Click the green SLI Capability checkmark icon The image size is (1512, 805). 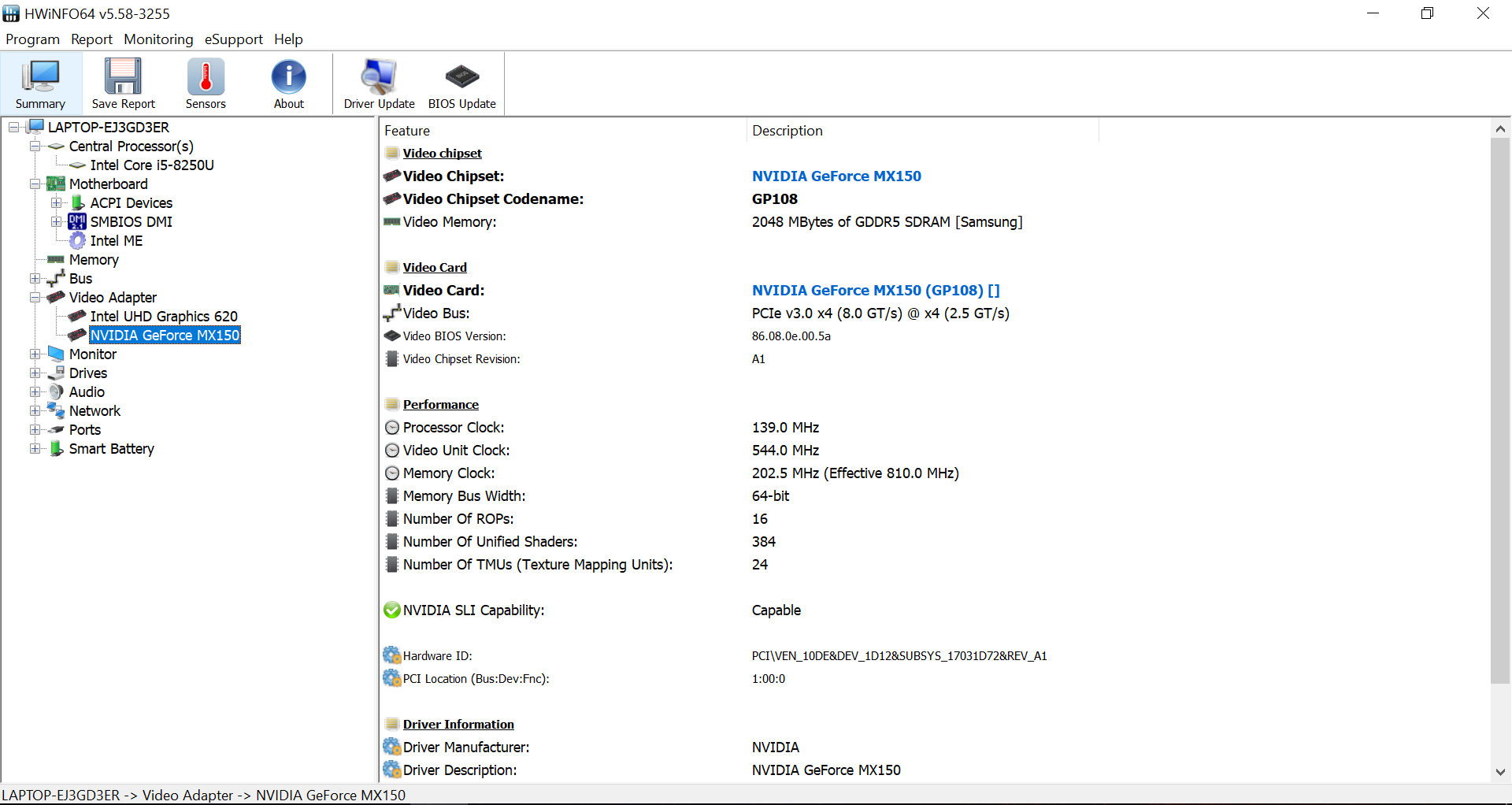[x=392, y=610]
